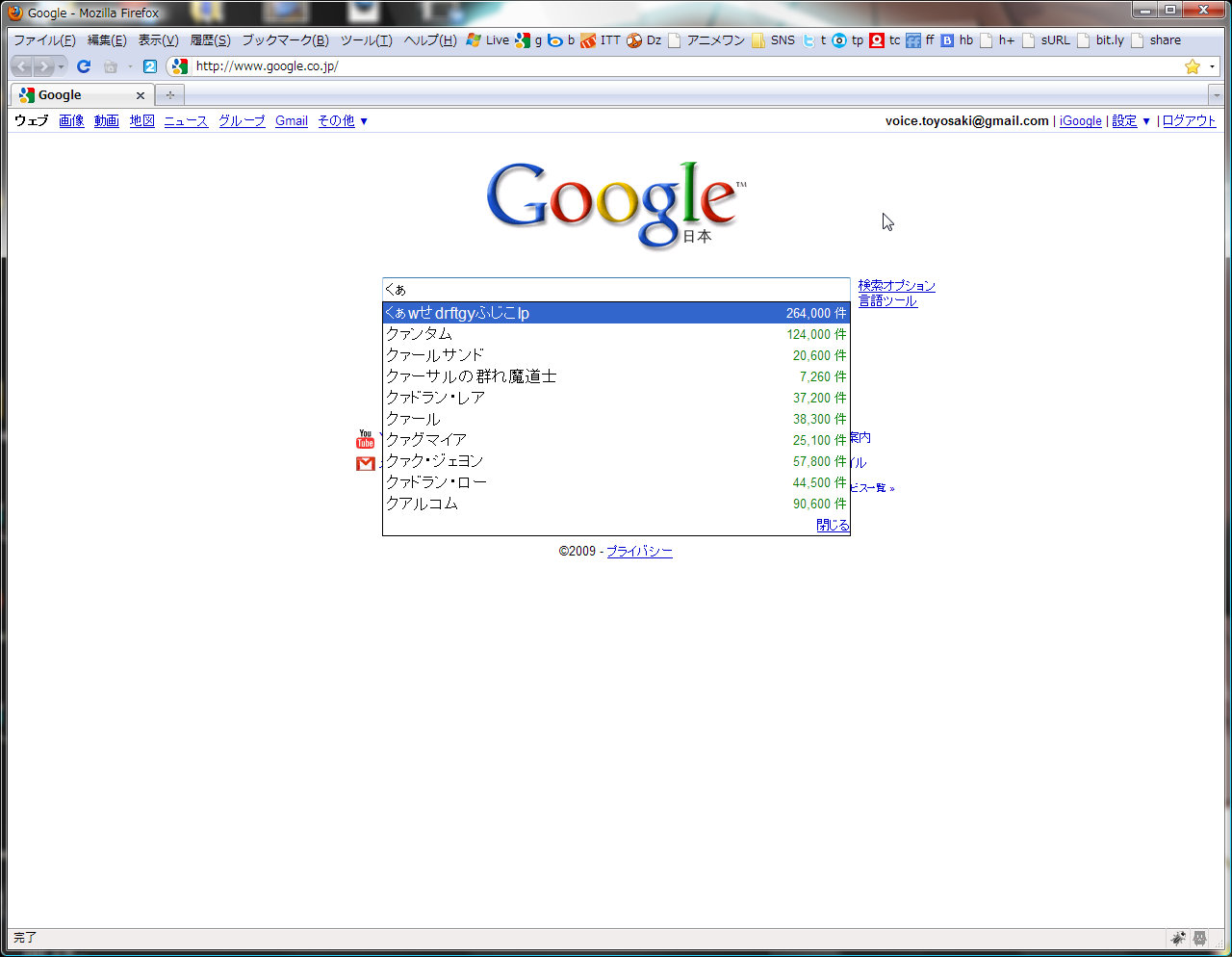
Task: Select suggestion クァールサンド
Action: (616, 355)
